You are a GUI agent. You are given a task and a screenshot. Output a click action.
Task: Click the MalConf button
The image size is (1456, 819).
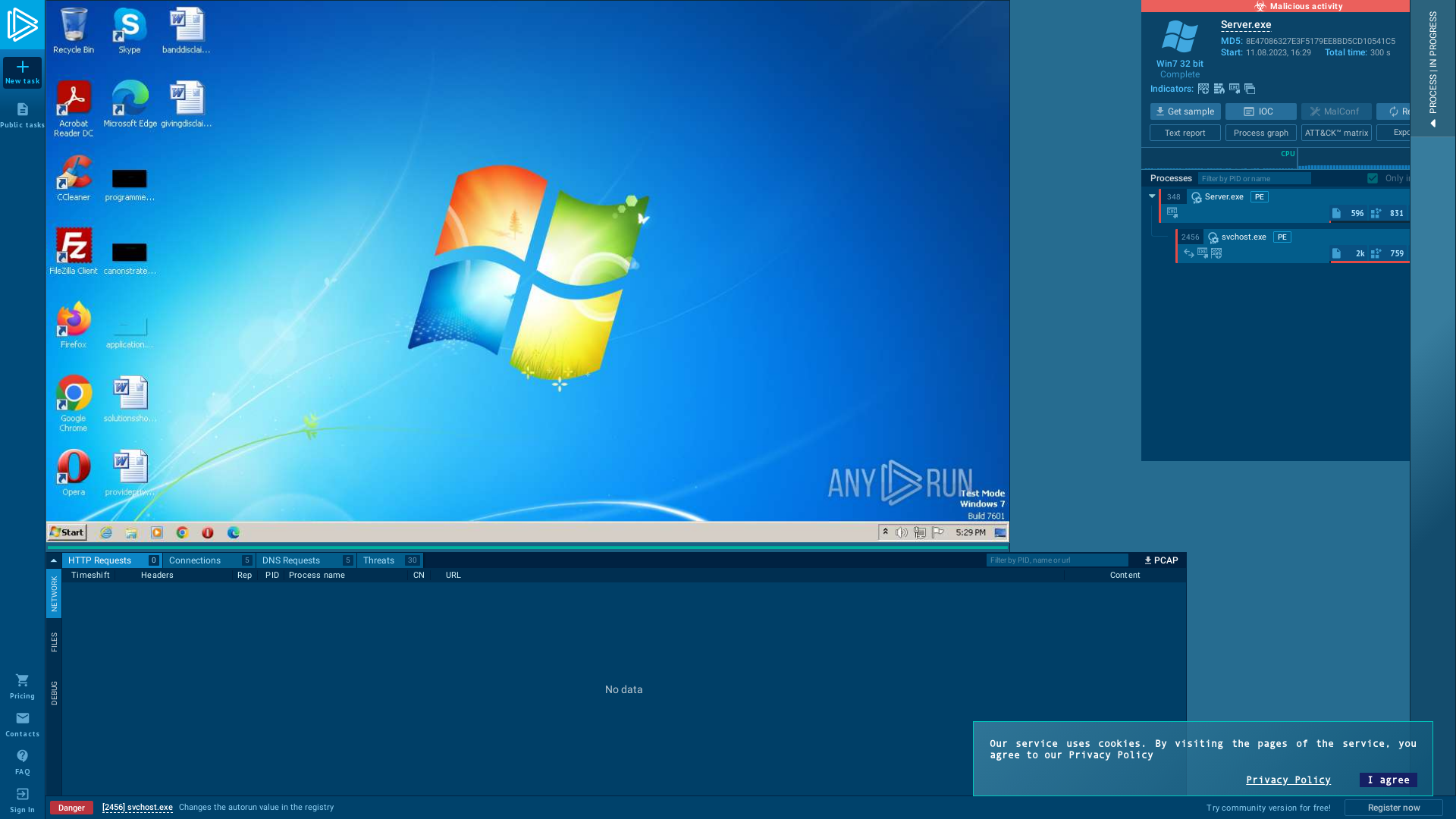[x=1336, y=111]
